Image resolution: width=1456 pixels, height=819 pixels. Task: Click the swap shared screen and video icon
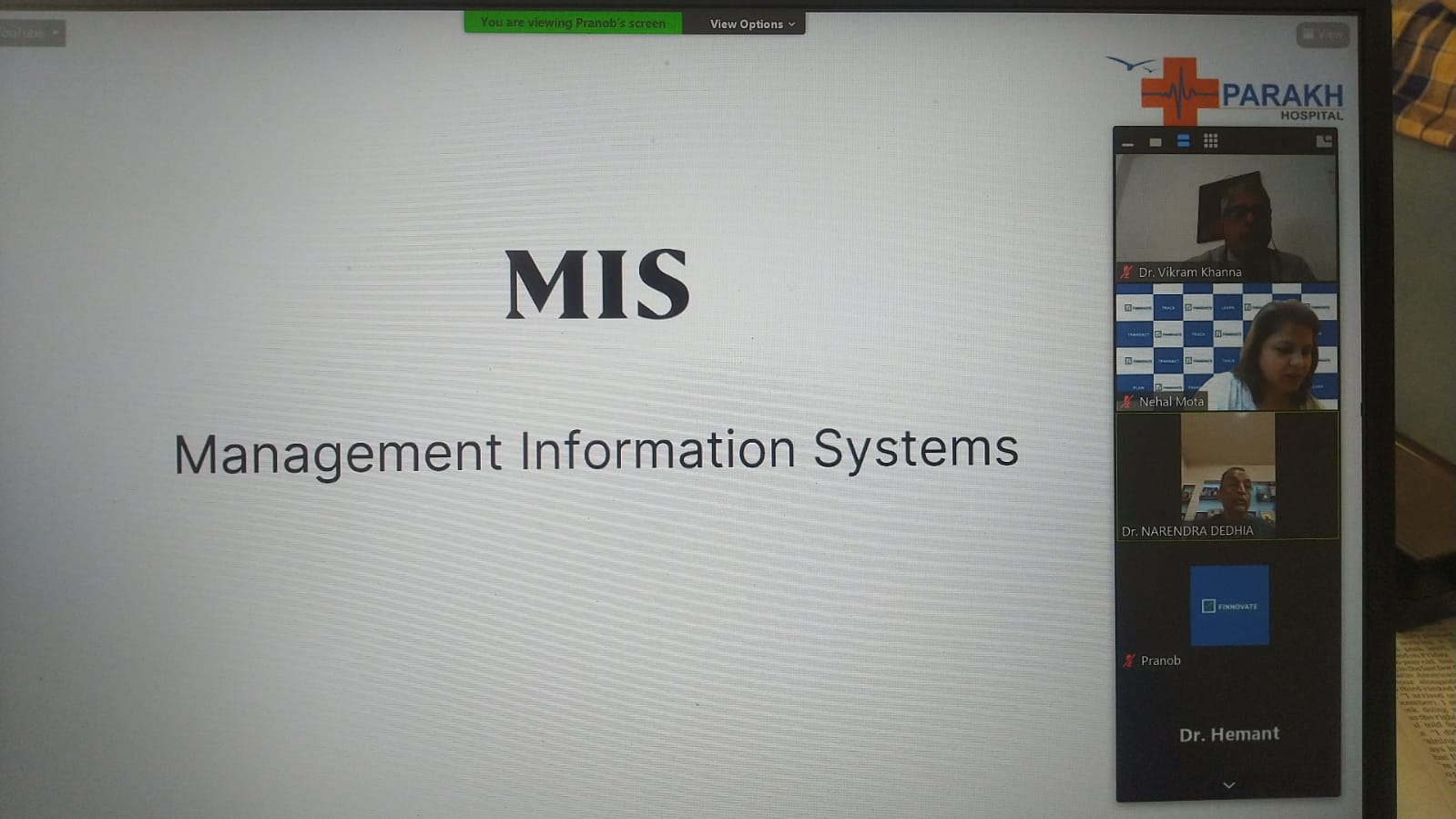(x=1324, y=140)
